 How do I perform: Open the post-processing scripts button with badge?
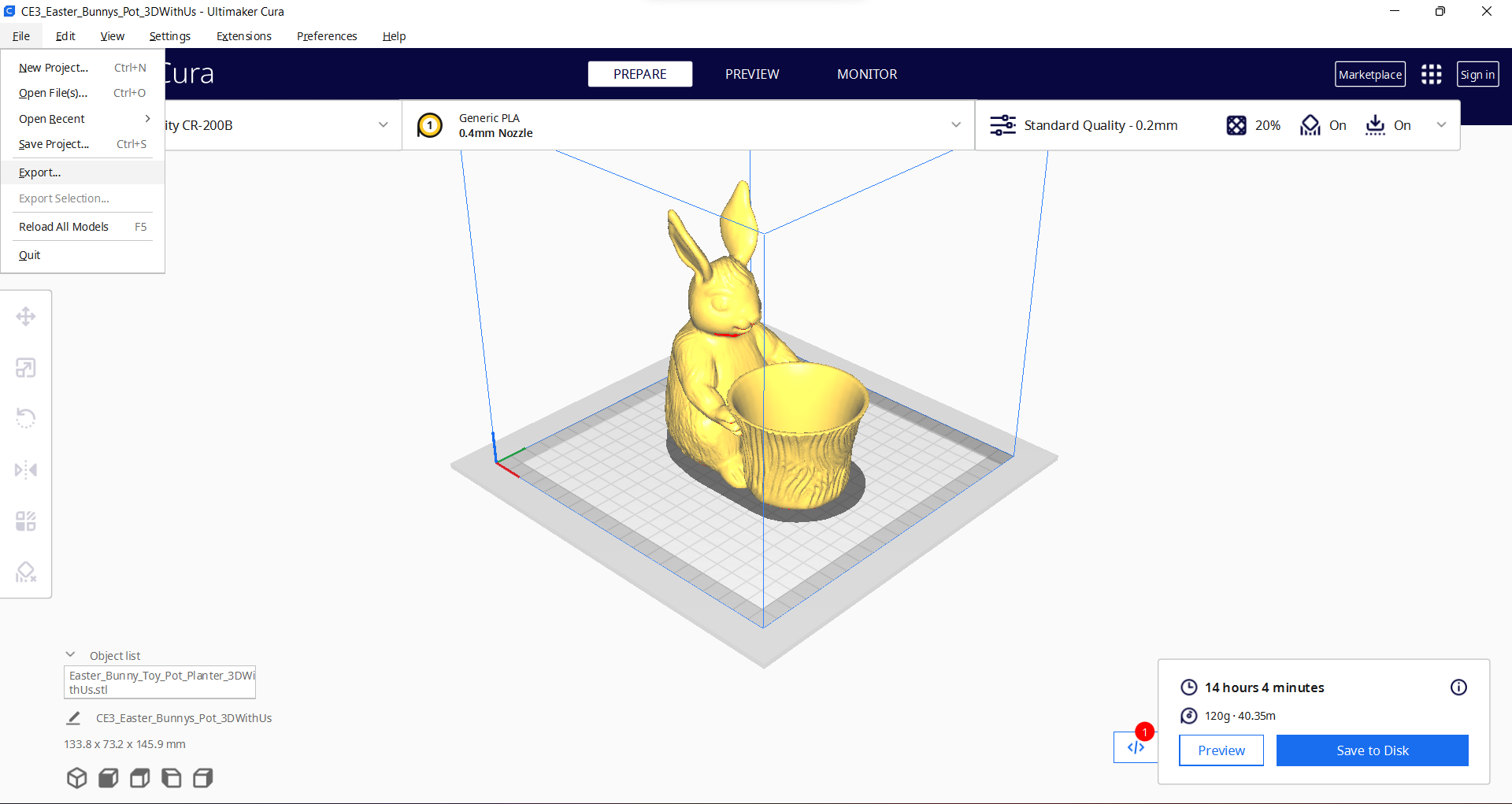pyautogui.click(x=1136, y=747)
